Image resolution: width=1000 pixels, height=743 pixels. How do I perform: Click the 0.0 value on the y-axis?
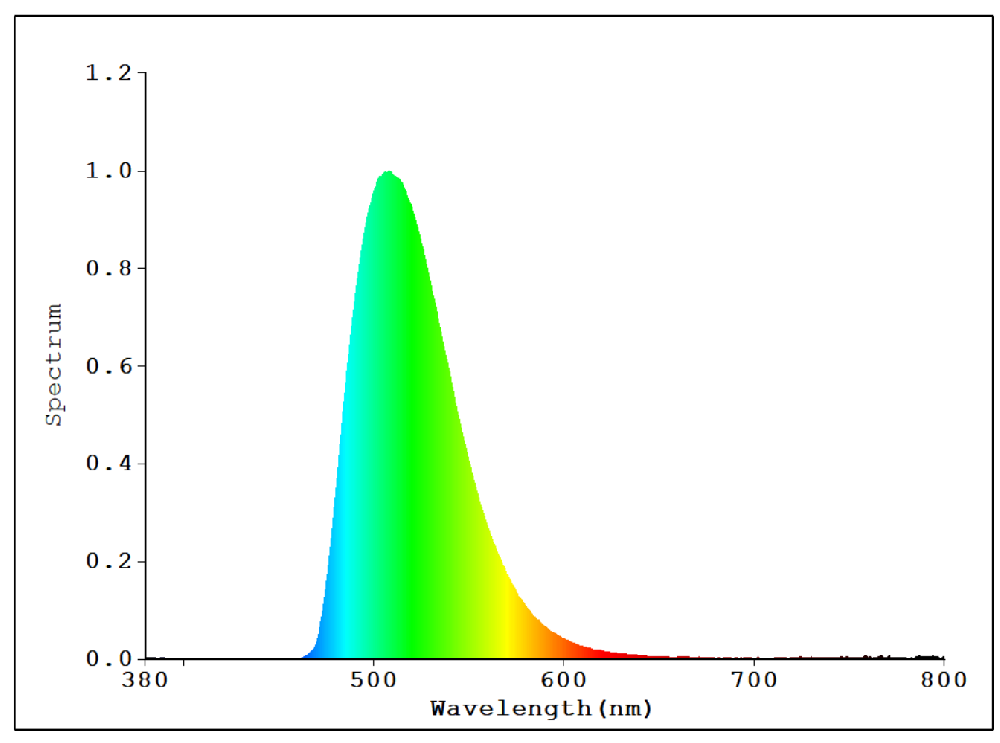[x=108, y=658]
